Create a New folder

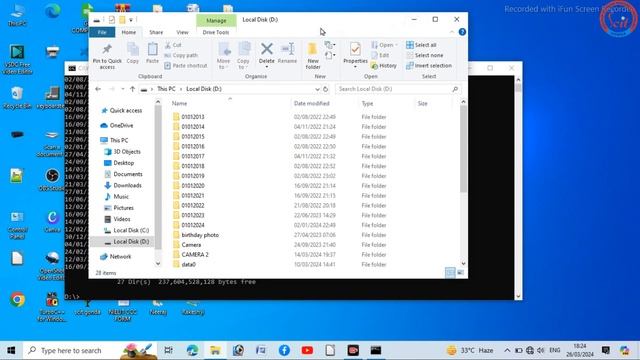(313, 56)
